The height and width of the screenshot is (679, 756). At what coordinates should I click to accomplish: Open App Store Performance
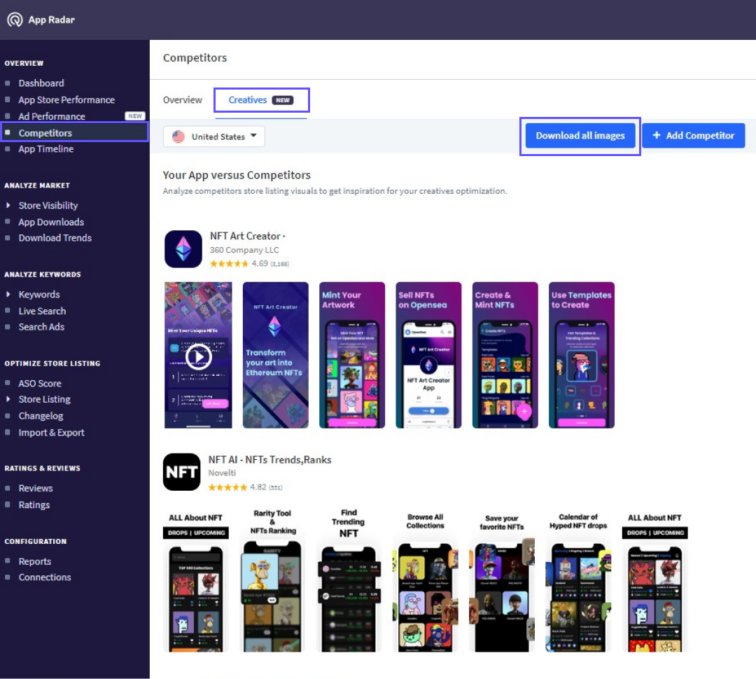pyautogui.click(x=67, y=100)
